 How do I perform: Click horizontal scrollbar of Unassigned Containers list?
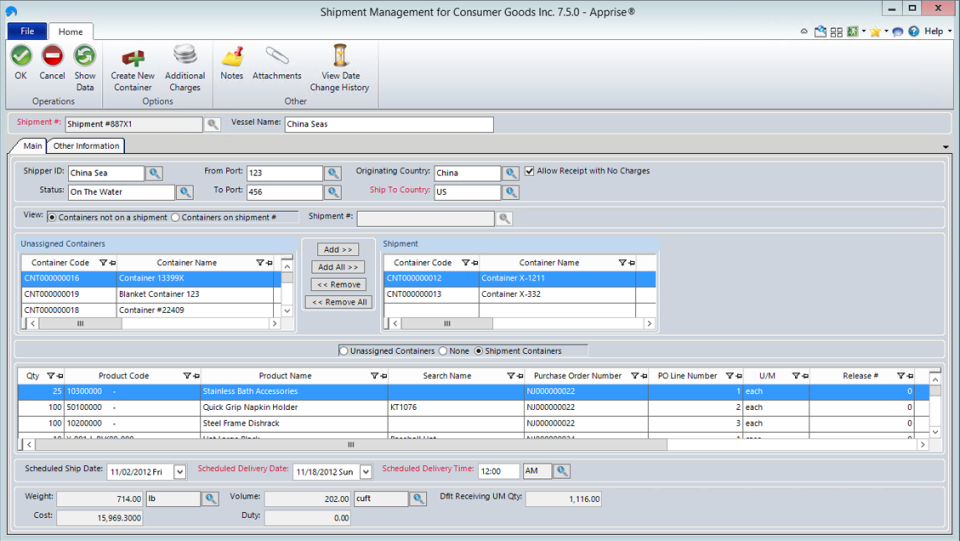(152, 324)
